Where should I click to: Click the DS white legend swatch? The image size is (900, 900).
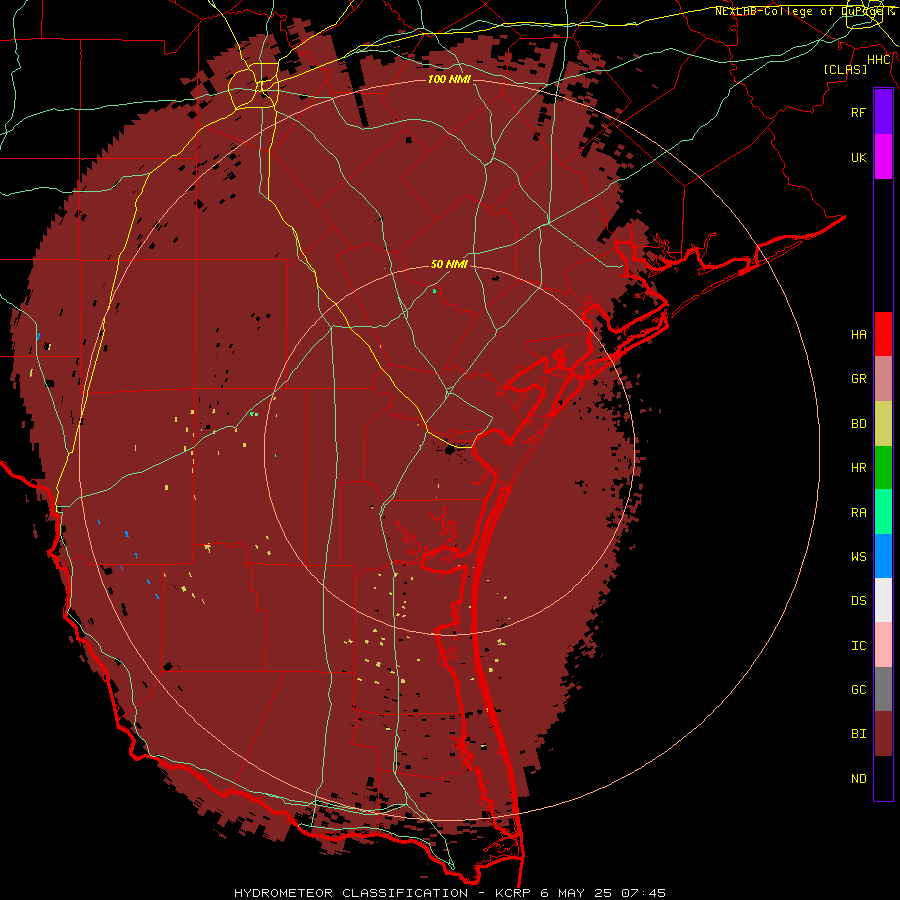click(883, 600)
